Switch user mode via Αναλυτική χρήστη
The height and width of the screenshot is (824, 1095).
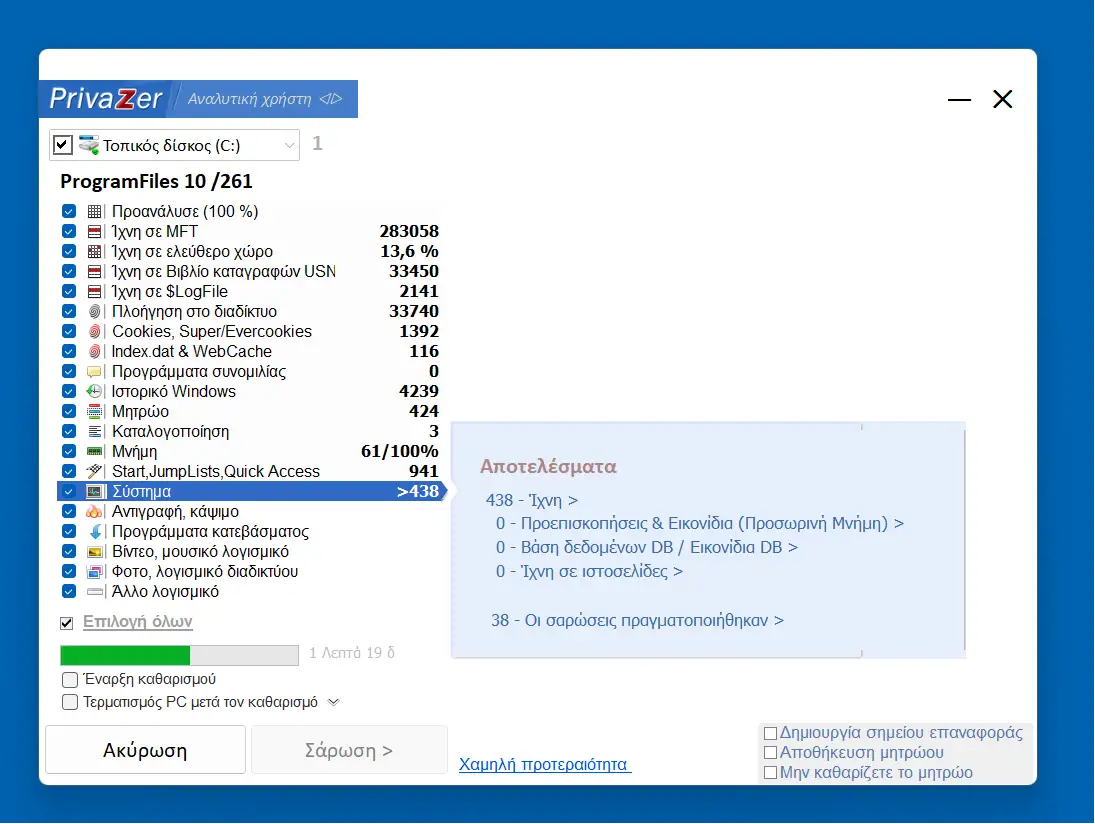pyautogui.click(x=265, y=99)
